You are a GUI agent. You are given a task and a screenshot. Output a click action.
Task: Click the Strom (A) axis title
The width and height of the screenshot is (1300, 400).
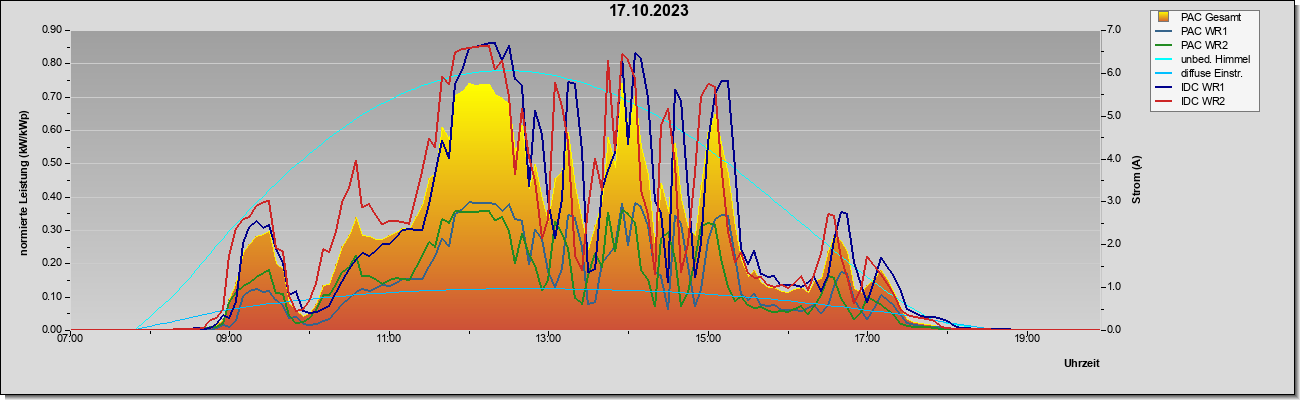[x=1137, y=180]
